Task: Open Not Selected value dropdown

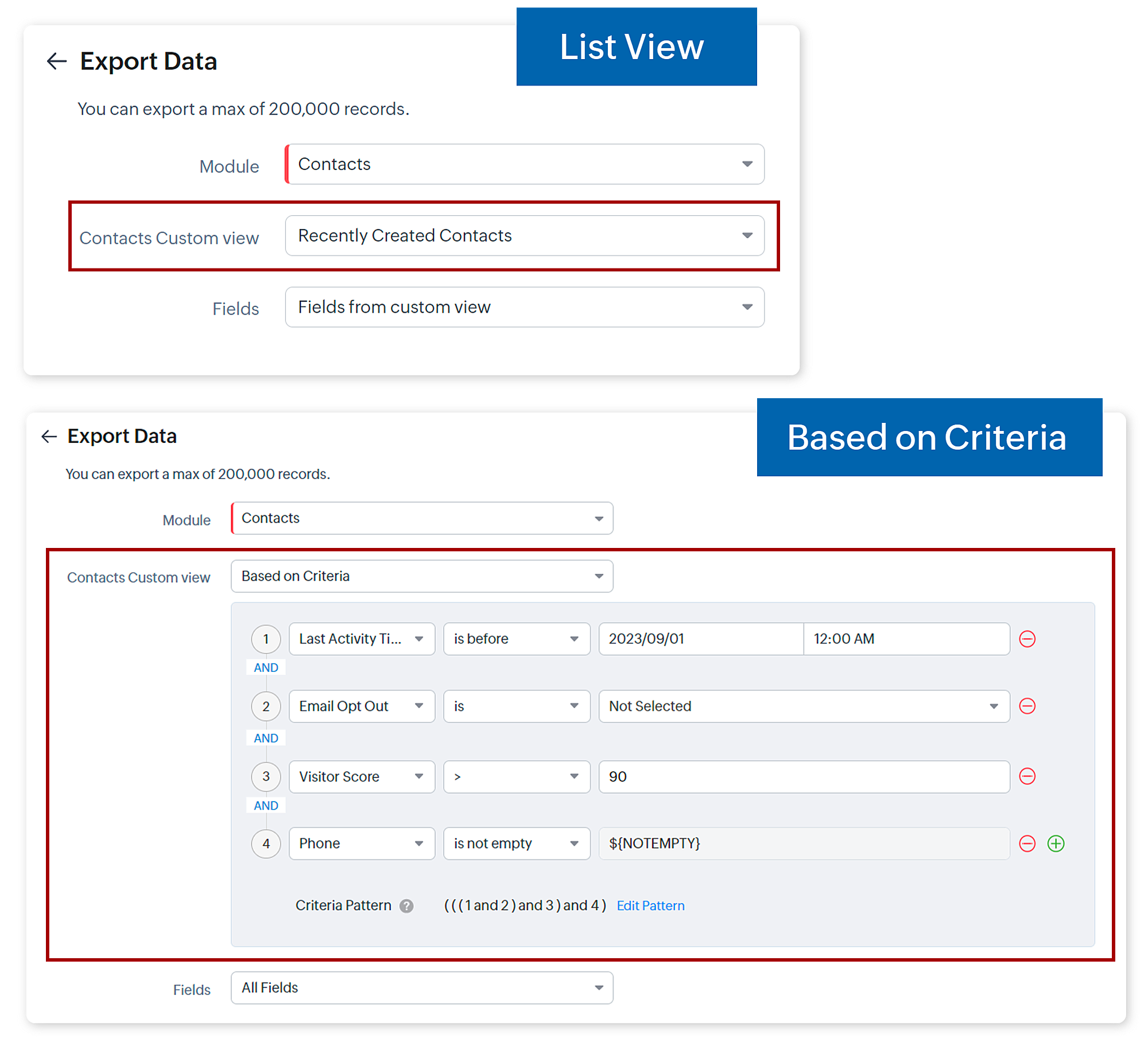Action: point(804,706)
